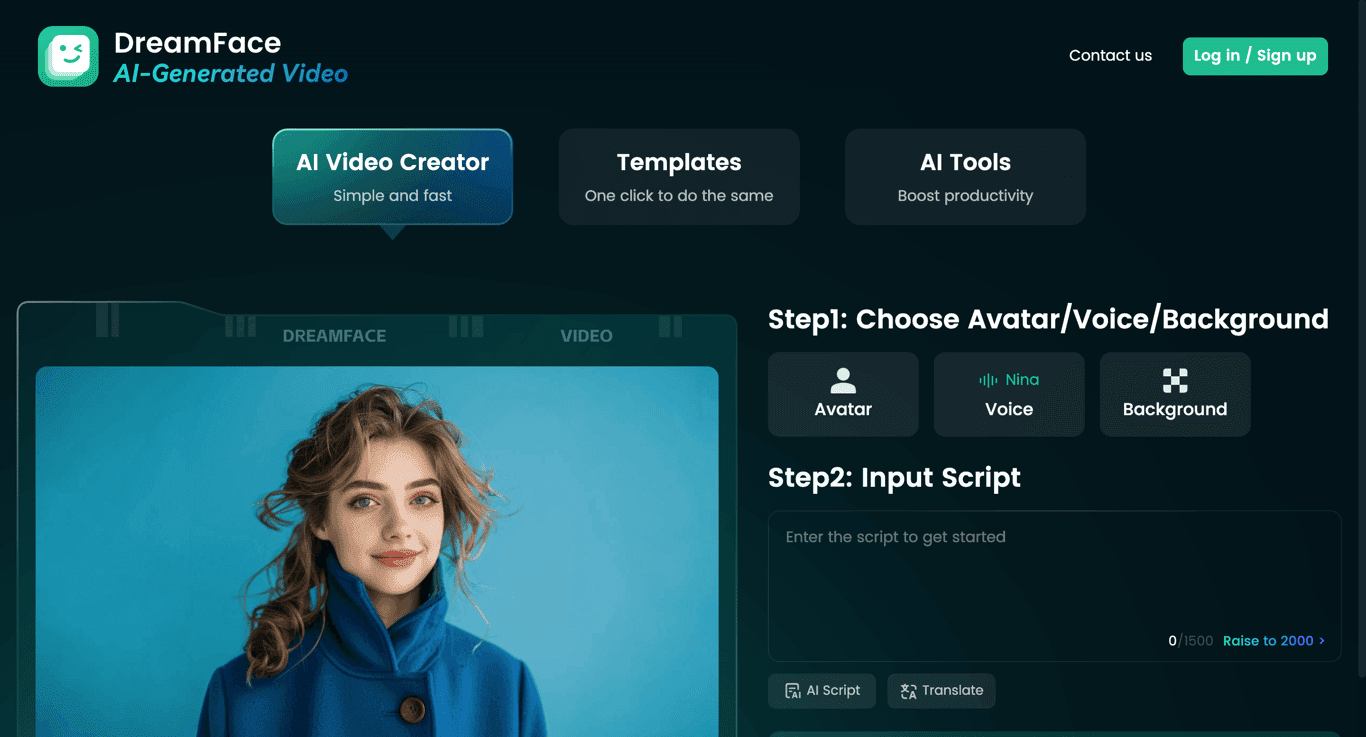
Task: Click the DreamFace logo icon
Action: [67, 56]
